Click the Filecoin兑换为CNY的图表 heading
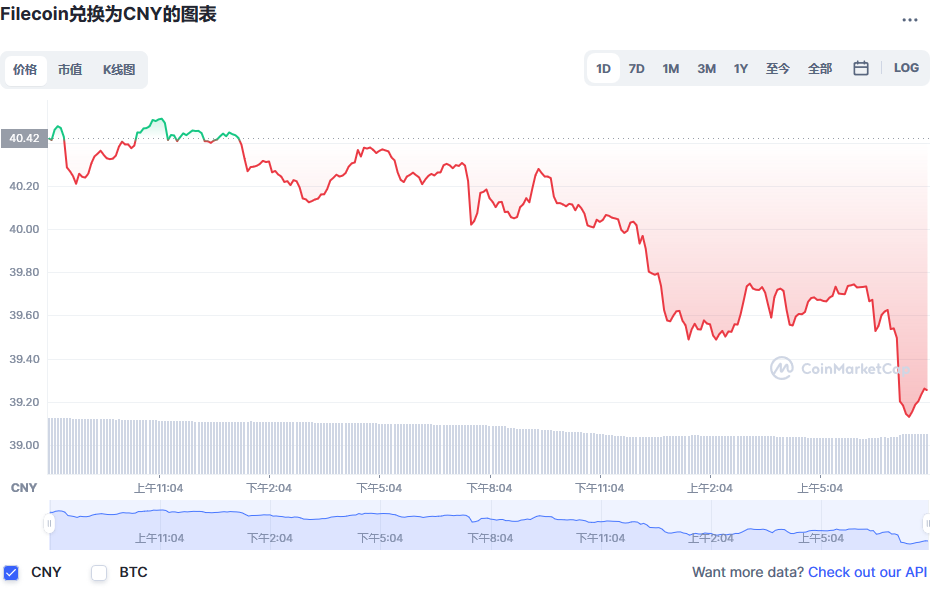 108,14
